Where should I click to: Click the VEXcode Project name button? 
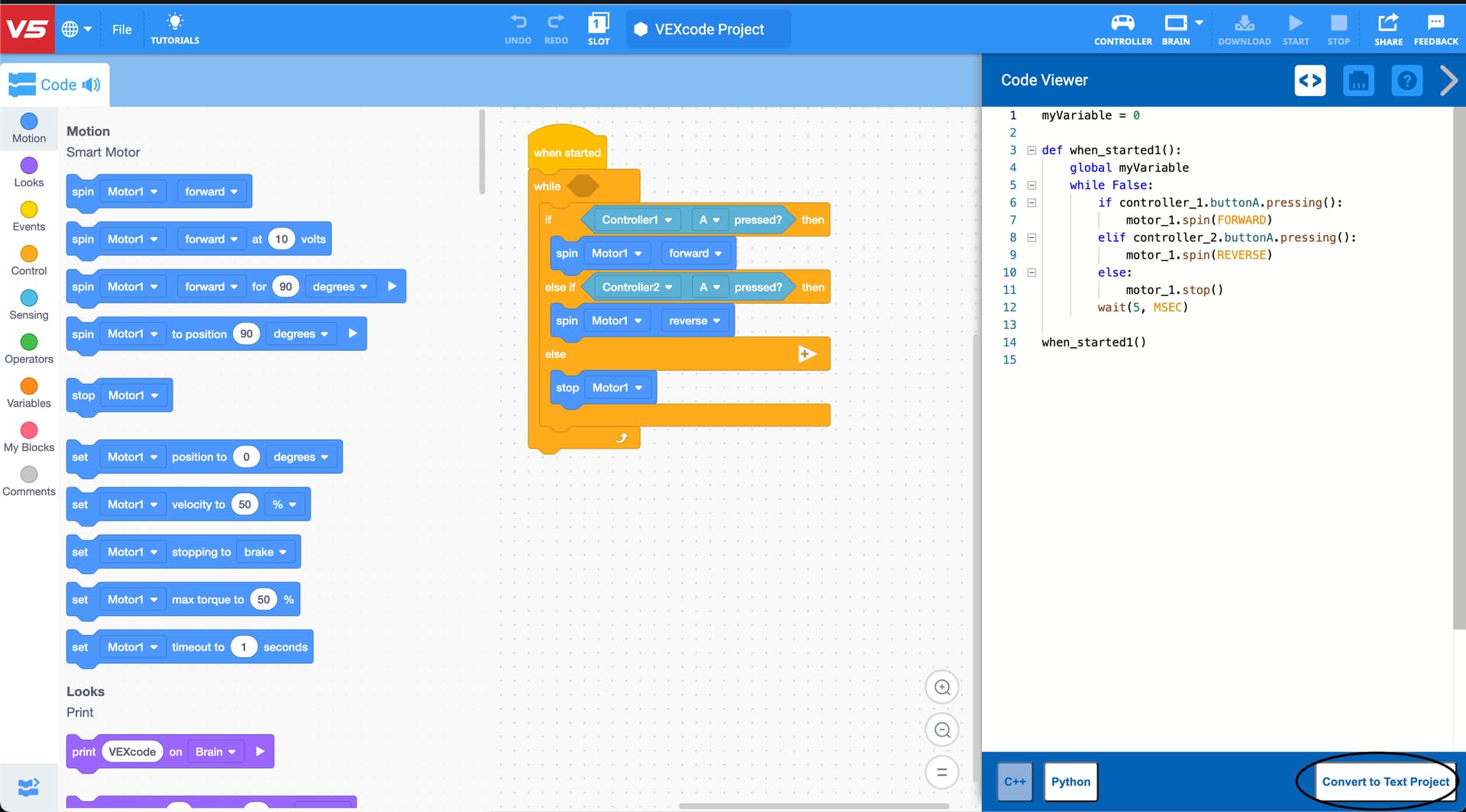pyautogui.click(x=709, y=29)
